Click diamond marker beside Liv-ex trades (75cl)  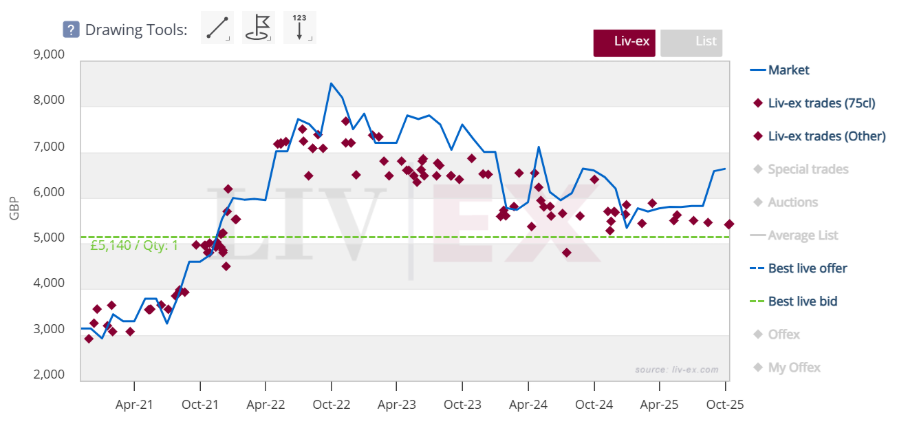(x=756, y=103)
